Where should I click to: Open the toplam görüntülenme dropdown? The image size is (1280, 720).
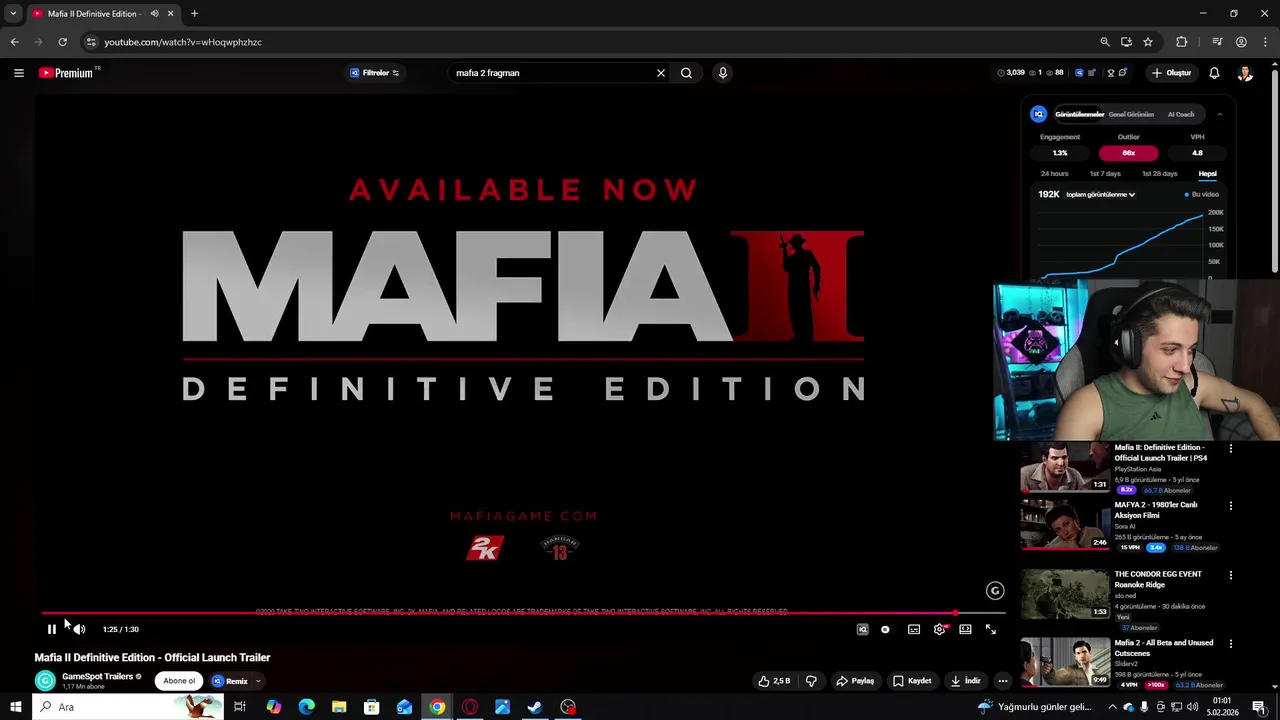[1100, 194]
